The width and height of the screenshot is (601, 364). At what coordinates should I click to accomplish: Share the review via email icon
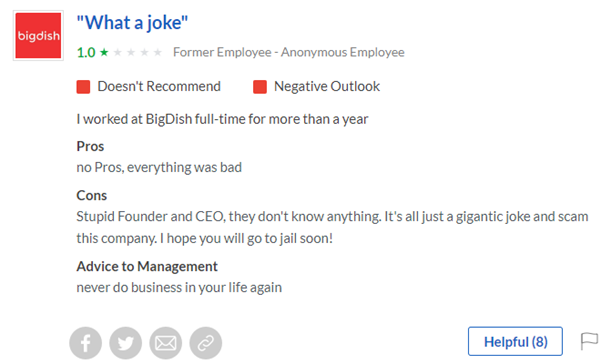pyautogui.click(x=166, y=343)
